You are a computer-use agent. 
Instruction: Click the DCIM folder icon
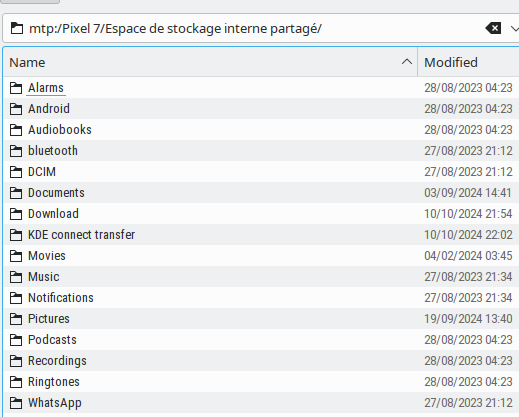(x=16, y=172)
